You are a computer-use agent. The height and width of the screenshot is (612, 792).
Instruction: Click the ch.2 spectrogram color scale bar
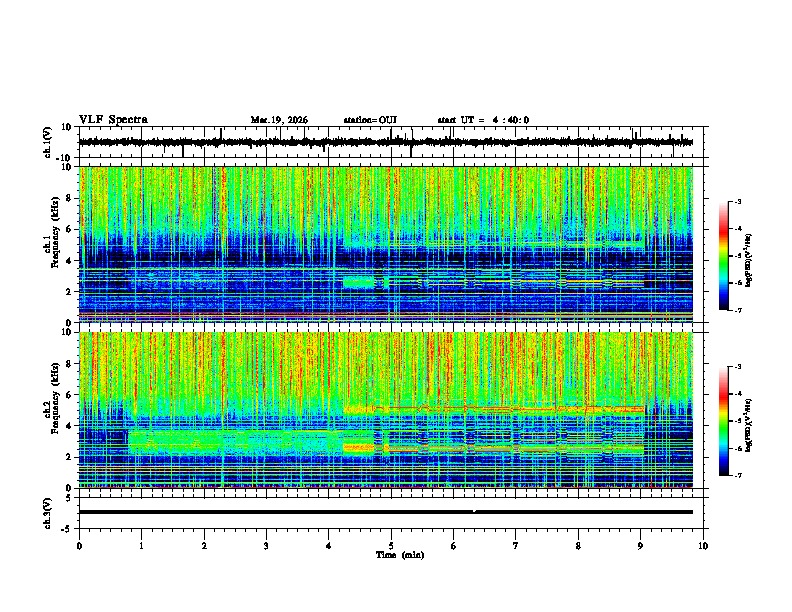pyautogui.click(x=723, y=421)
